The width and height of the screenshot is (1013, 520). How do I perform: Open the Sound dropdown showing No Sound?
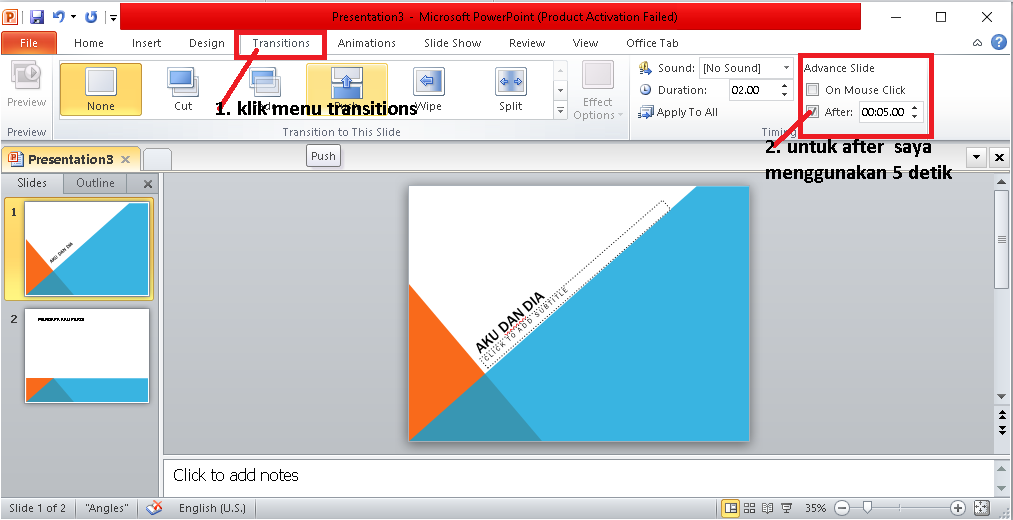tap(746, 68)
